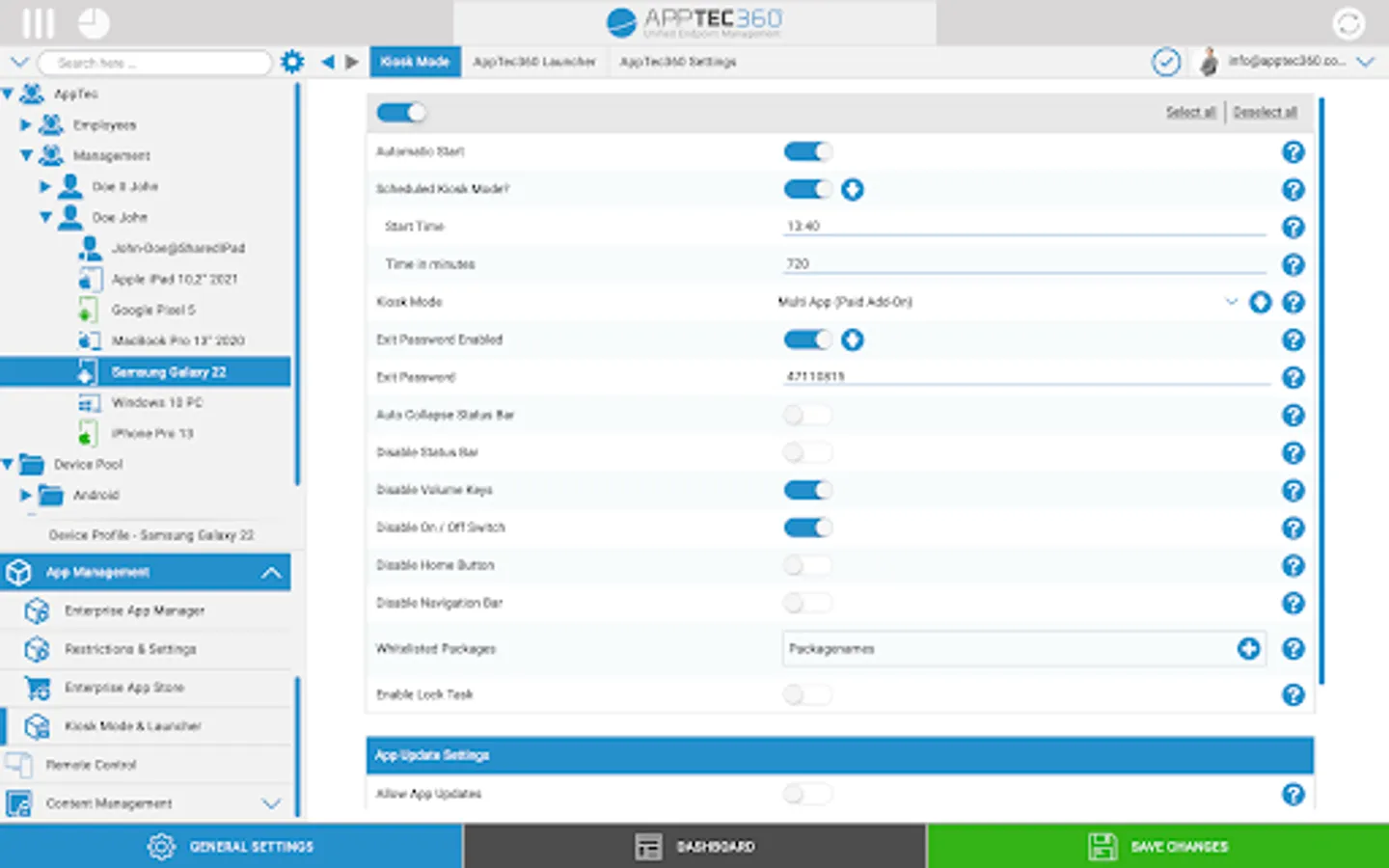The width and height of the screenshot is (1389, 868).
Task: Enable Auto Collapse Status Bar
Action: click(807, 415)
